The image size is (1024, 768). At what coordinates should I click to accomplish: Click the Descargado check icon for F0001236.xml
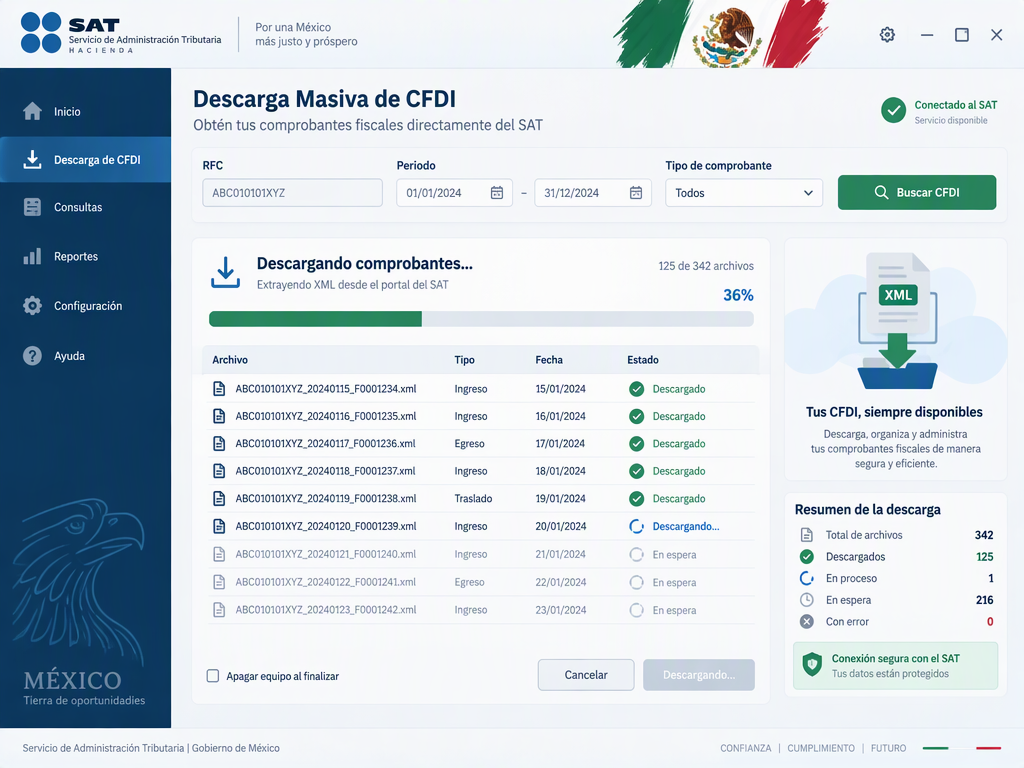636,444
